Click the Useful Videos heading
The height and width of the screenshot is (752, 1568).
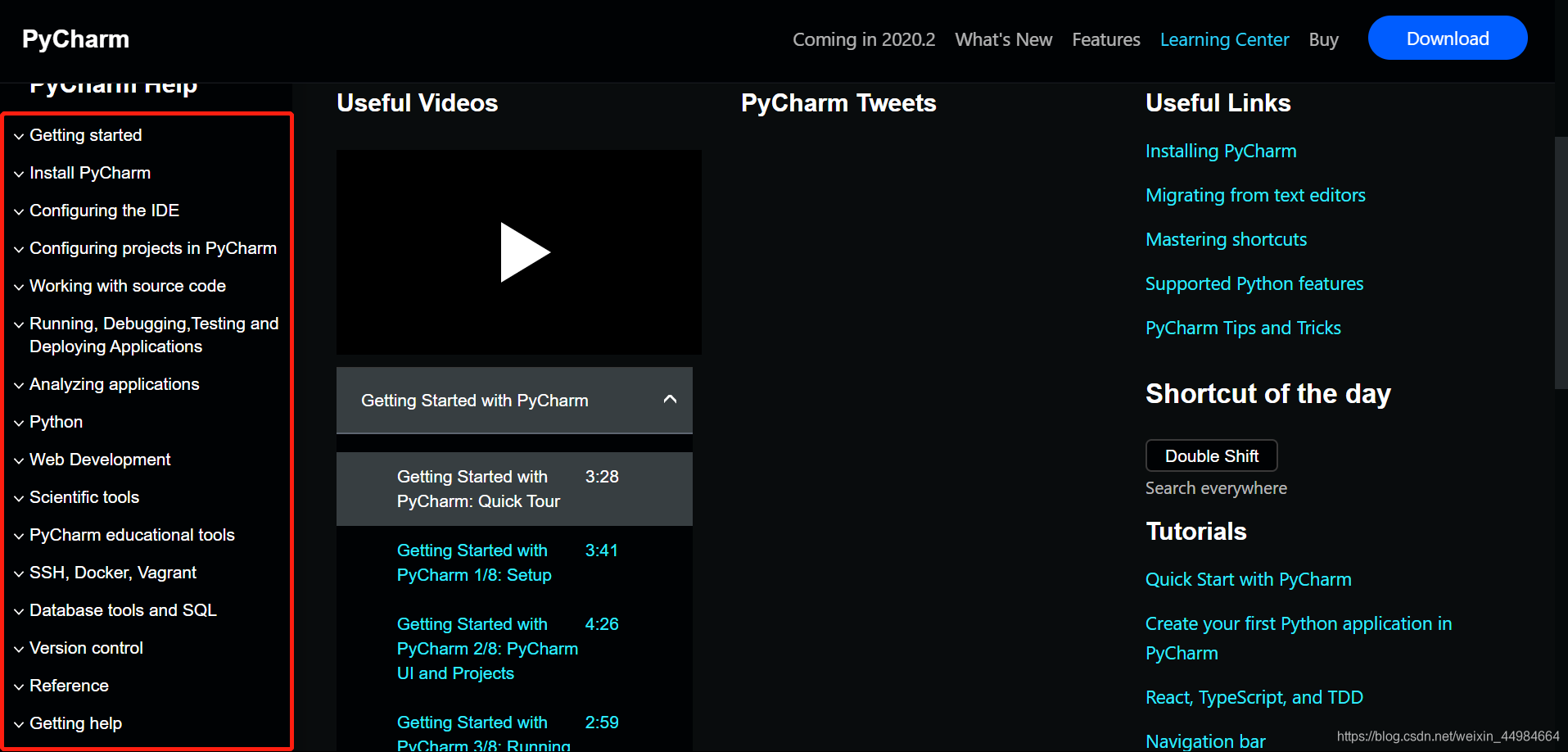(x=418, y=102)
